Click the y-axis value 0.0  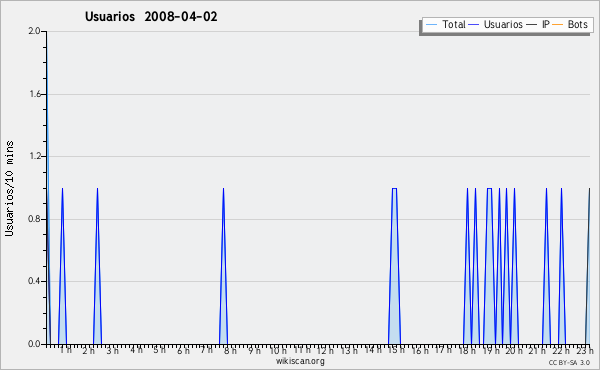[x=34, y=344]
